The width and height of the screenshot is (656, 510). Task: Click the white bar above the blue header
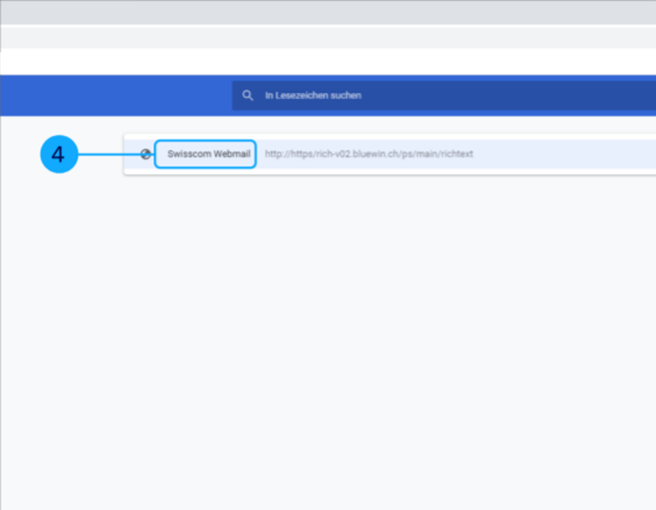click(x=328, y=61)
